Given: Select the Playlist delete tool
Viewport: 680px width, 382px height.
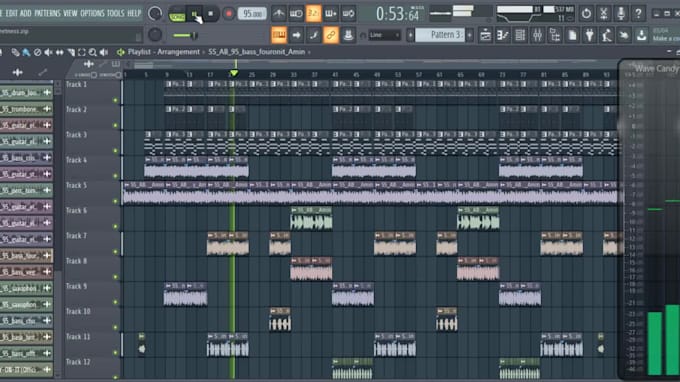Looking at the screenshot, I should pyautogui.click(x=37, y=52).
